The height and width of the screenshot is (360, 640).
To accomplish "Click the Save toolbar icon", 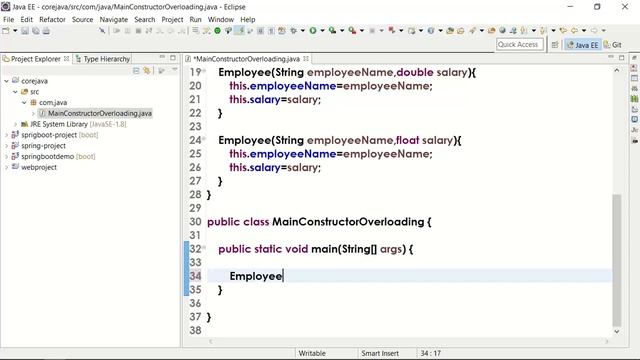I will click(x=25, y=31).
